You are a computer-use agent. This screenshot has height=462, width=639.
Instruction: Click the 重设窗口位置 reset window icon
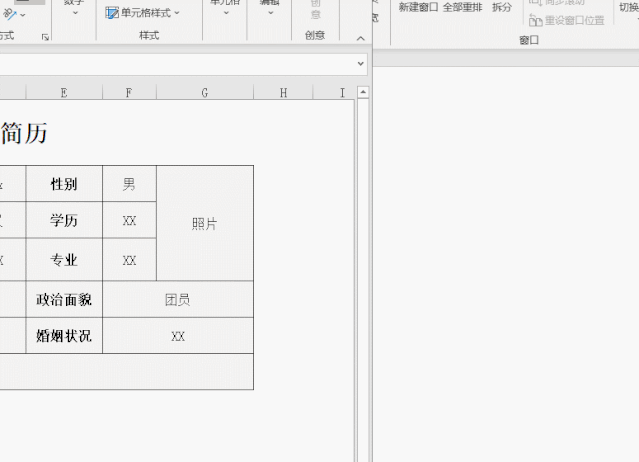(535, 20)
